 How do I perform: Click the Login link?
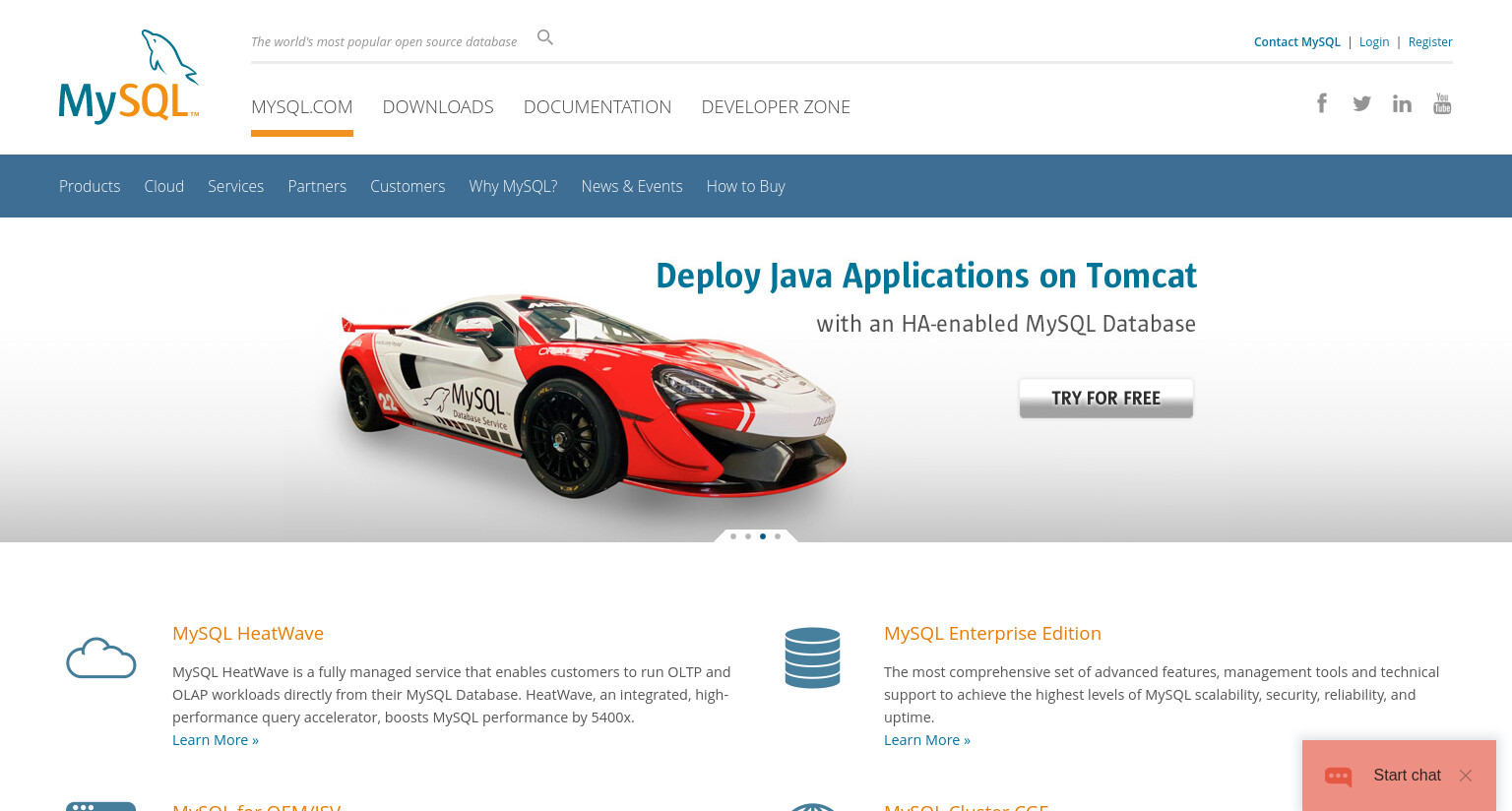tap(1374, 41)
